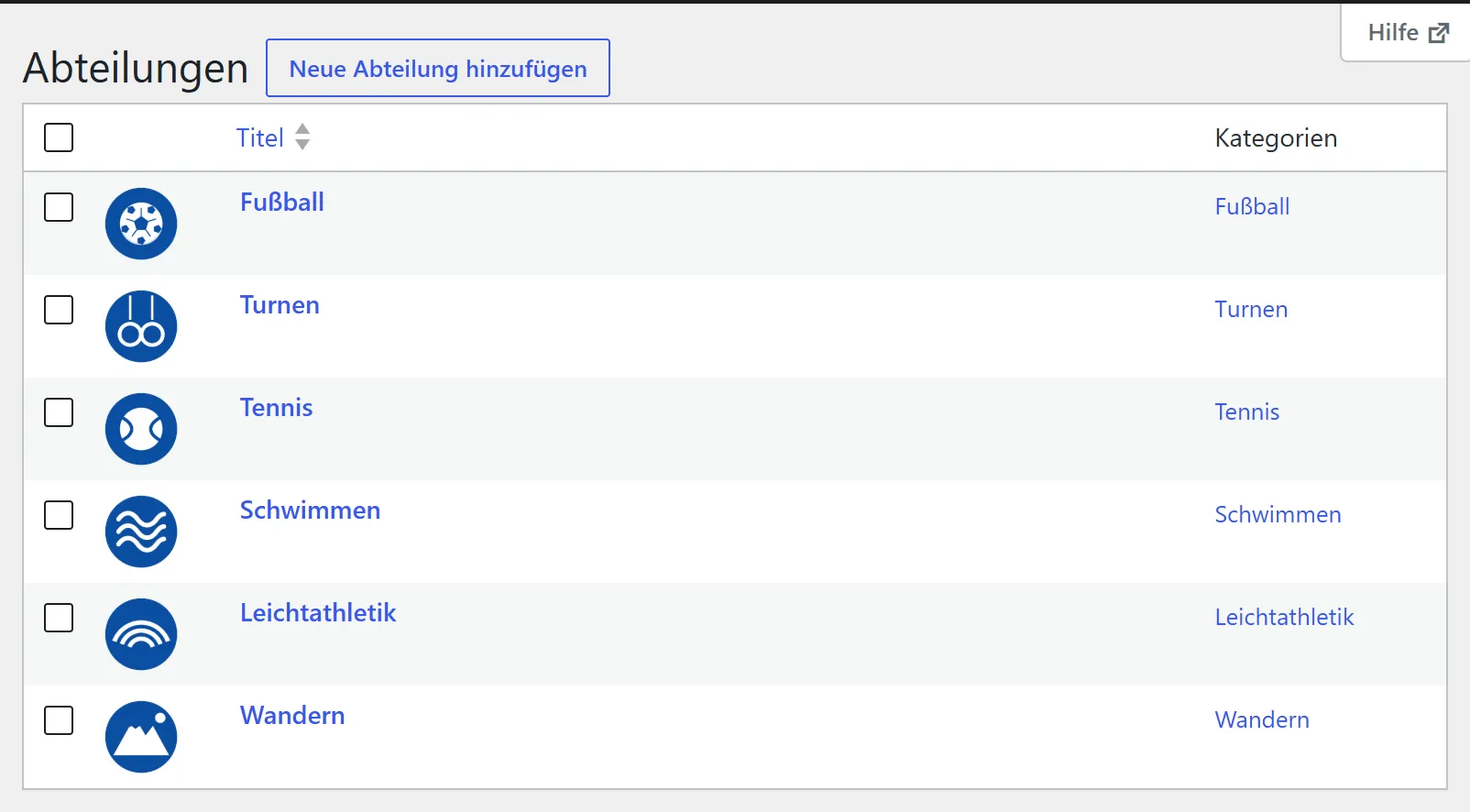
Task: Sort by the Titel column header
Action: pos(260,137)
